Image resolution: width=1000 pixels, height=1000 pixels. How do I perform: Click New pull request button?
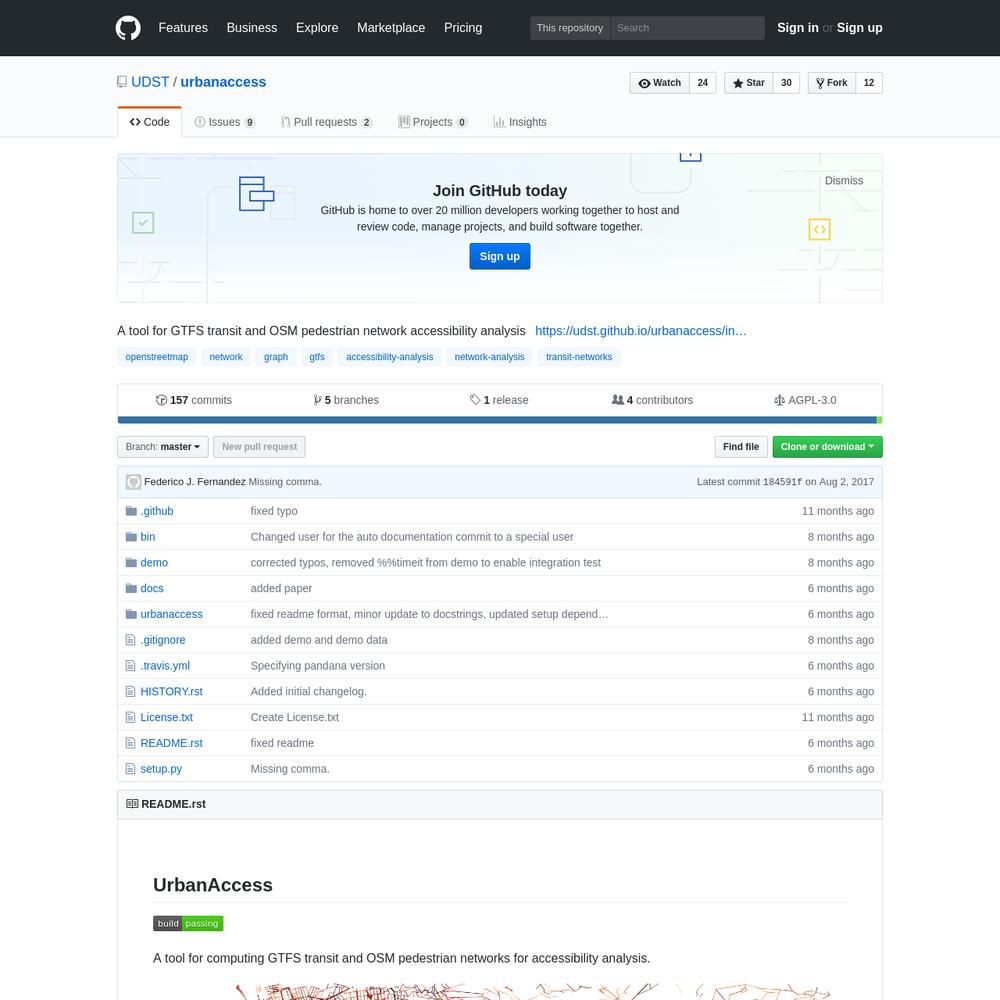[x=259, y=446]
